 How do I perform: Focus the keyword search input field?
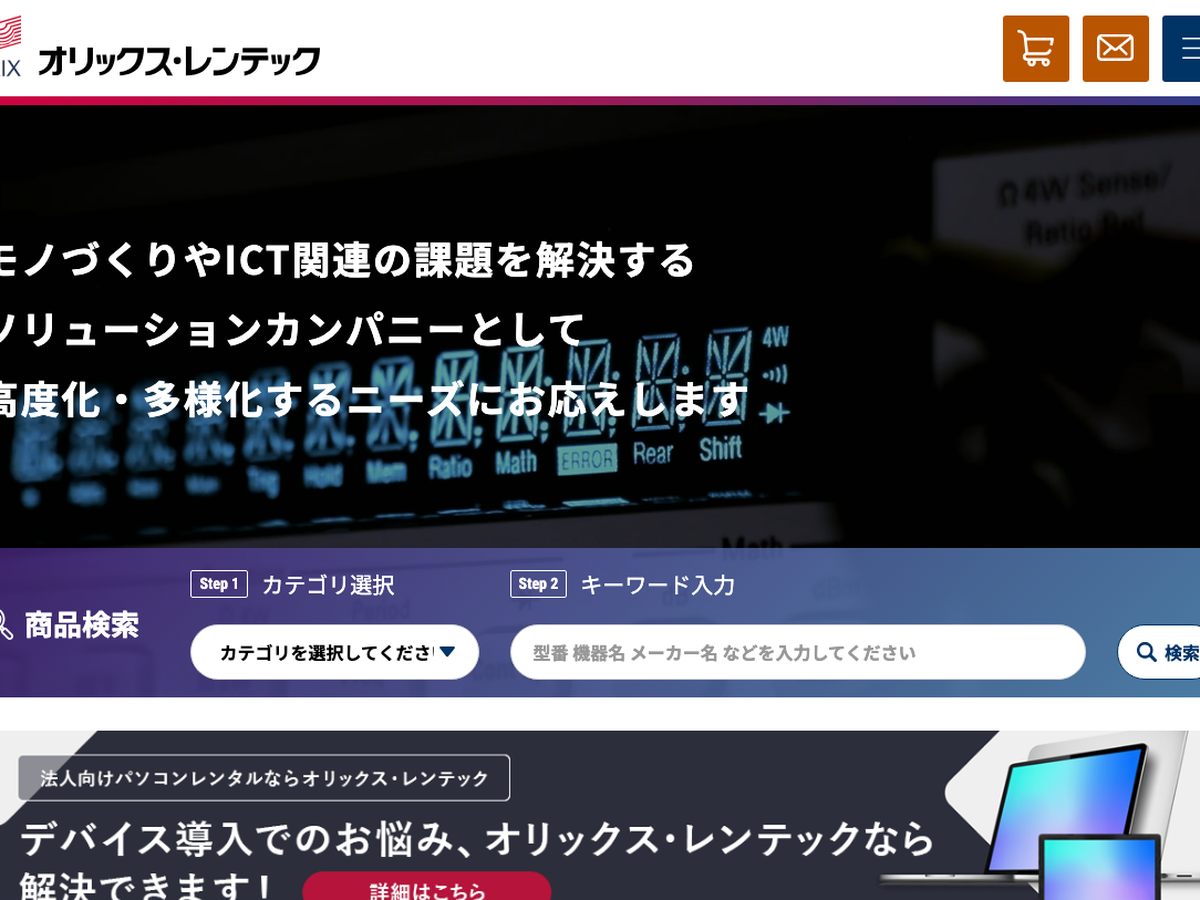click(x=797, y=652)
